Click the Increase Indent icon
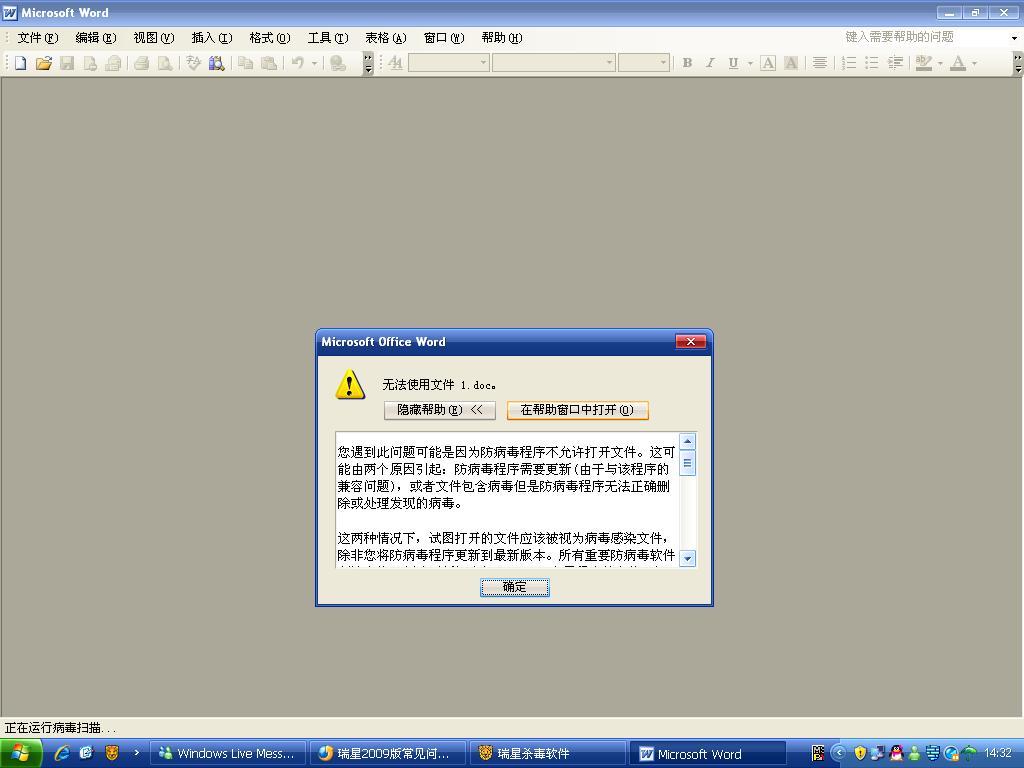The width and height of the screenshot is (1024, 768). [x=895, y=63]
